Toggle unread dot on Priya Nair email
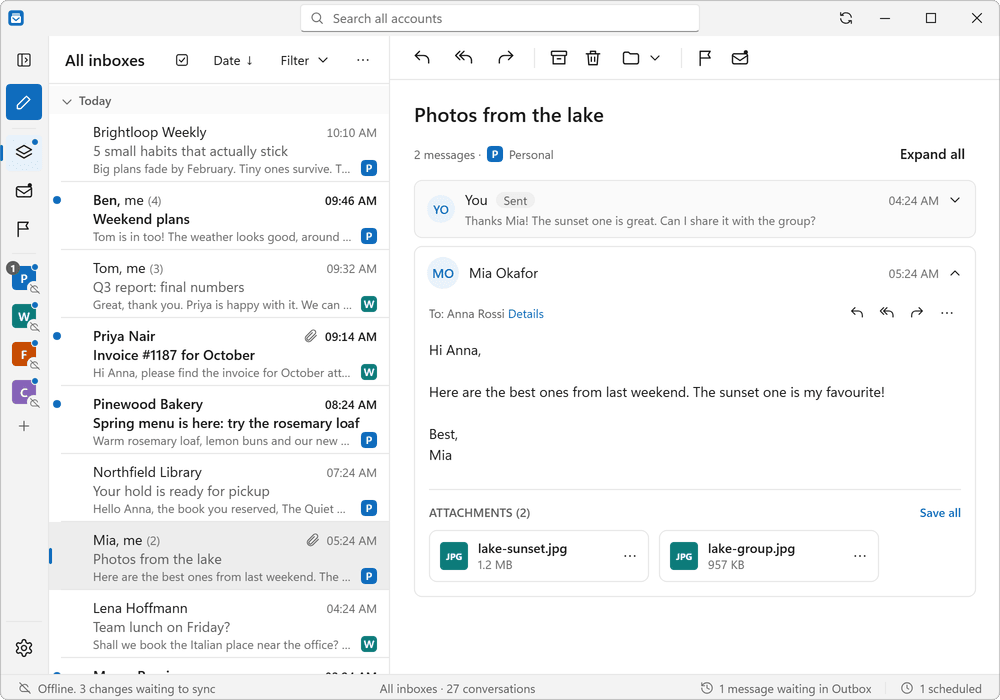1000x700 pixels. pos(57,336)
